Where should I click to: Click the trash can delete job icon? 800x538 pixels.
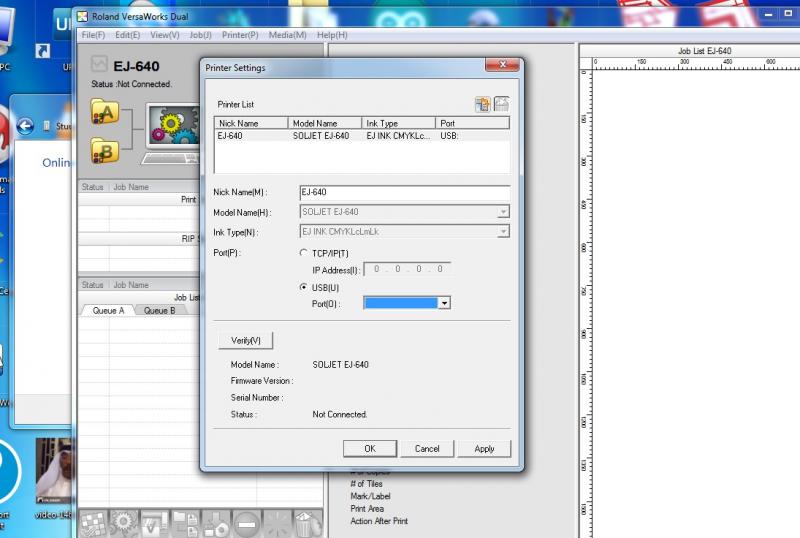[306, 524]
